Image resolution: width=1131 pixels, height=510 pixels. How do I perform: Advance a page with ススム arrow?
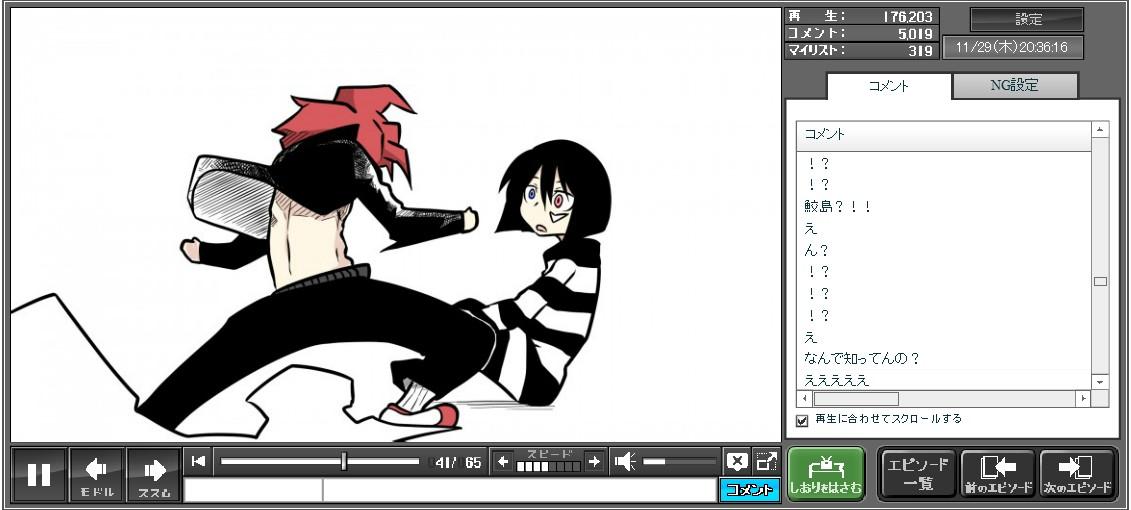click(x=154, y=475)
